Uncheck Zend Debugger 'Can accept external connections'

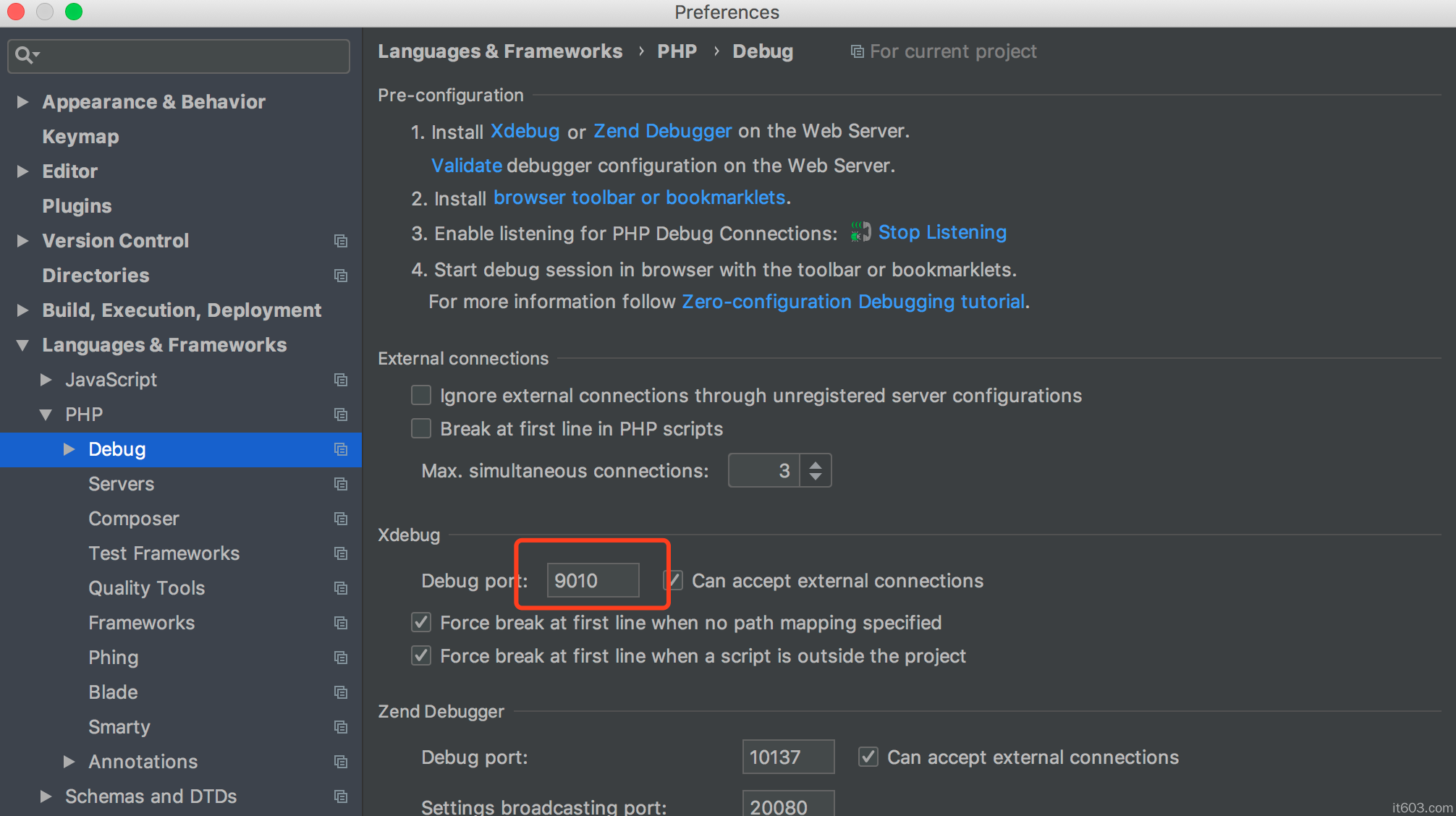868,757
